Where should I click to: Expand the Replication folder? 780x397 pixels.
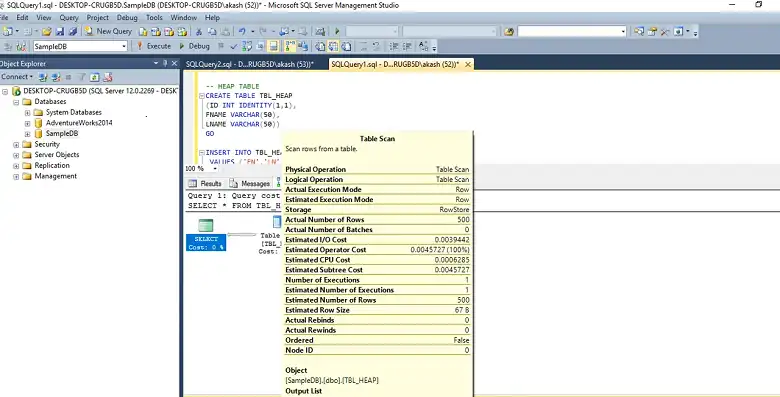coord(16,166)
